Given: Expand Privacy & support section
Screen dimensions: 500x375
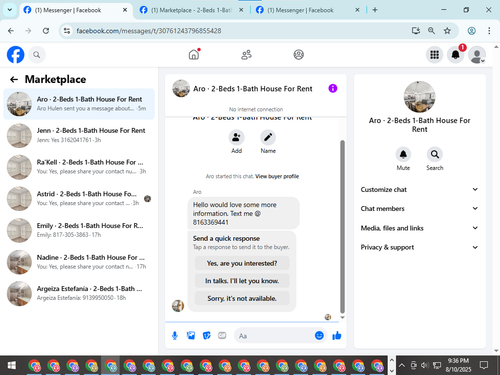Looking at the screenshot, I should click(x=419, y=247).
